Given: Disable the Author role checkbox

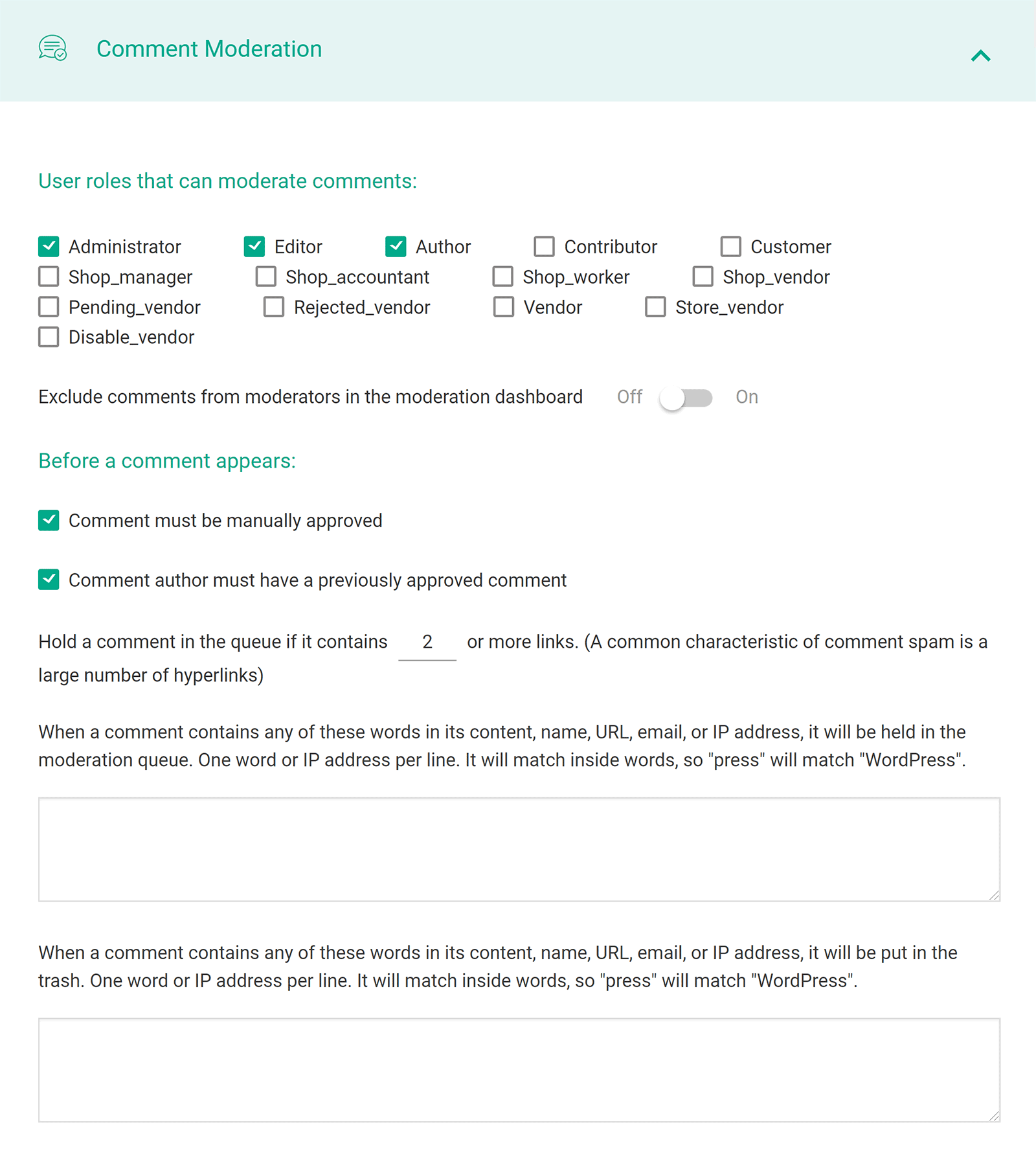Looking at the screenshot, I should 396,247.
